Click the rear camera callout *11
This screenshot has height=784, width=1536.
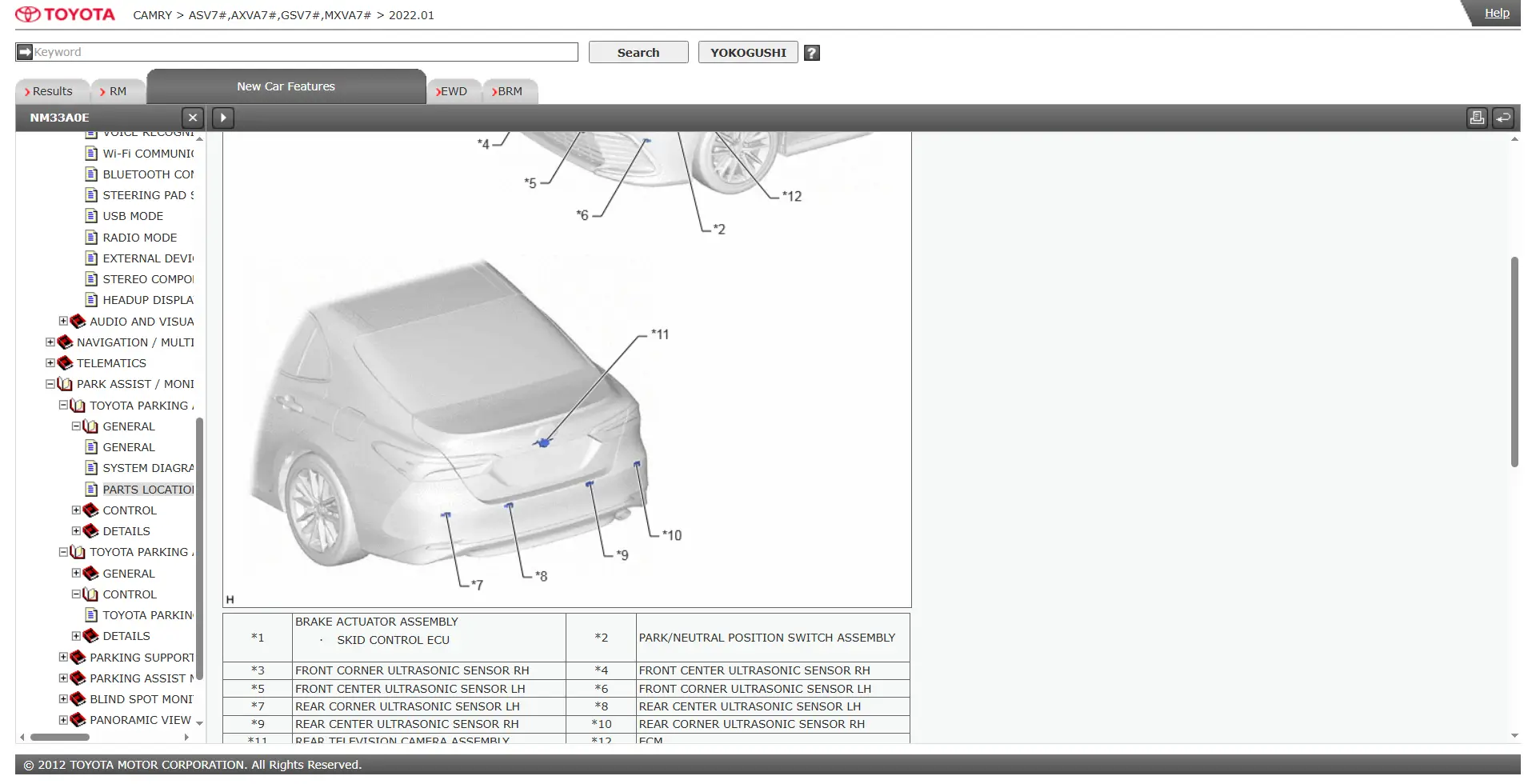[660, 334]
